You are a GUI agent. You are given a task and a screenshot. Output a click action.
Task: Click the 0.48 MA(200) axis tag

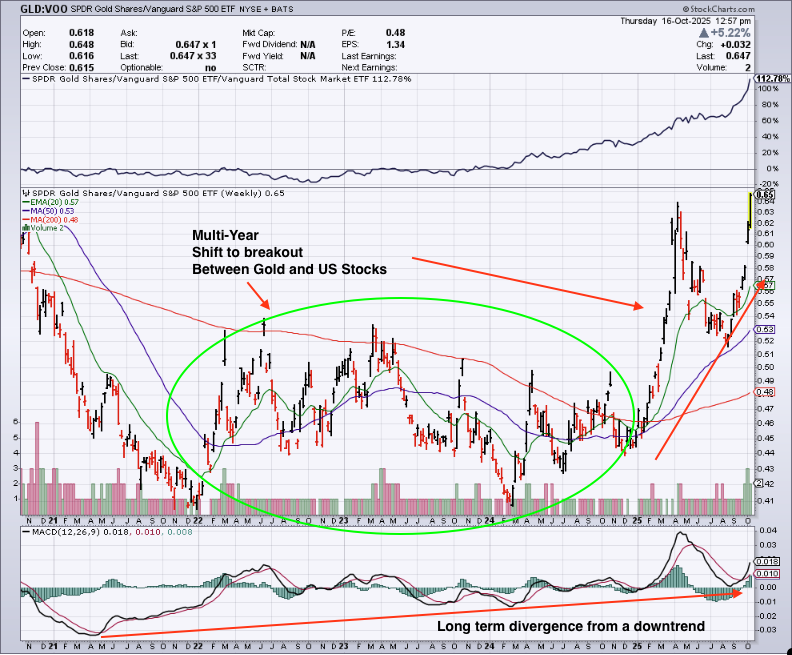(766, 392)
